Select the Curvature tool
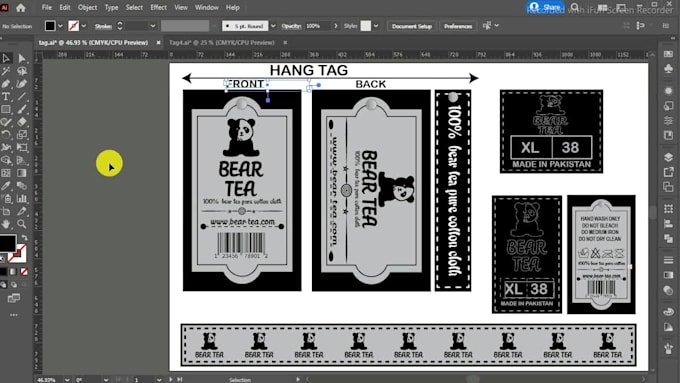 (22, 84)
